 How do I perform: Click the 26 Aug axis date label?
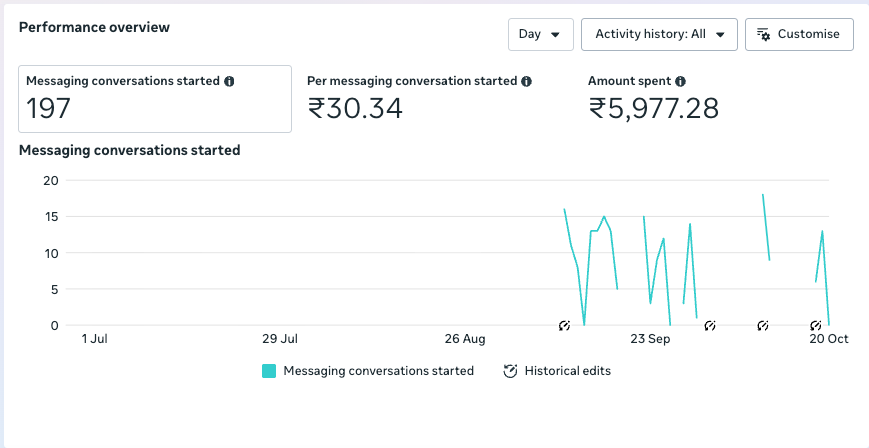point(465,339)
